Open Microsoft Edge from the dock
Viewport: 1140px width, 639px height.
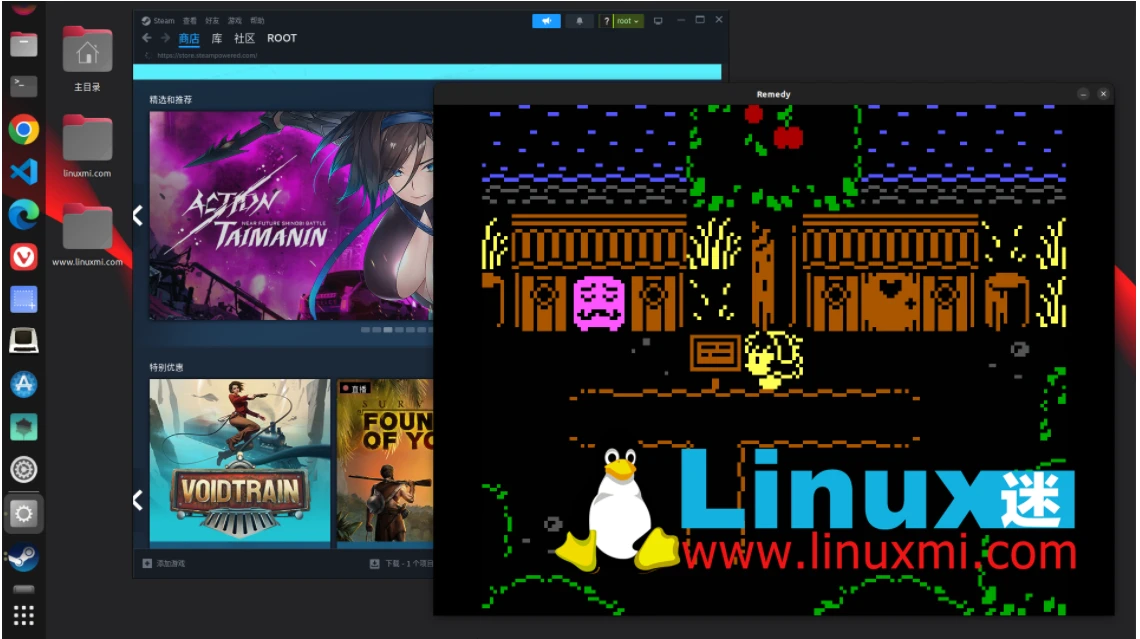click(23, 215)
